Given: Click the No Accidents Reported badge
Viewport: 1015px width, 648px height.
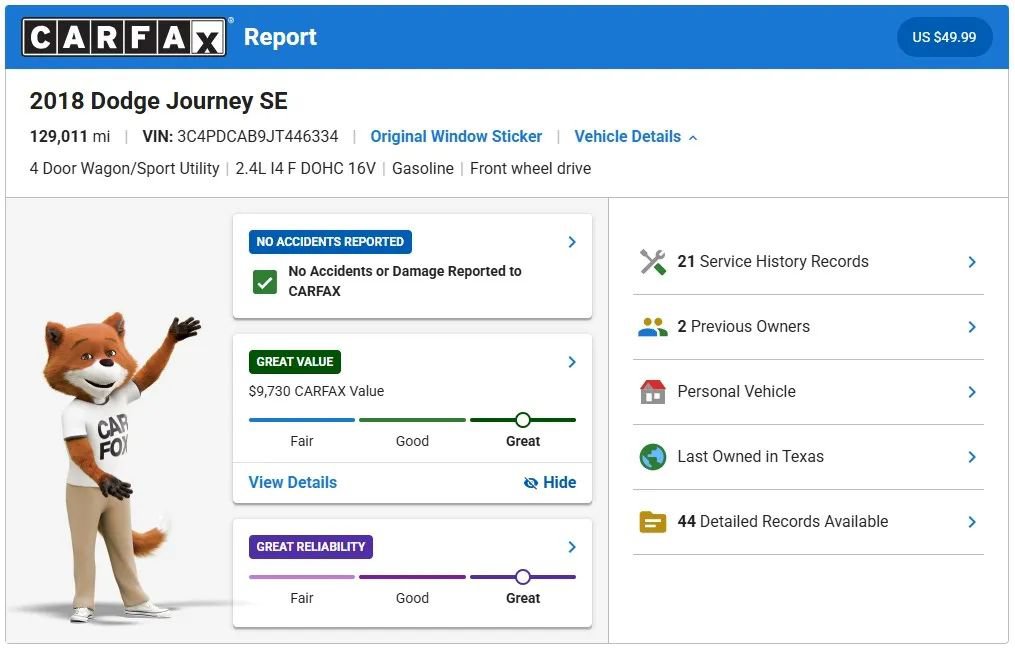Looking at the screenshot, I should coord(330,242).
